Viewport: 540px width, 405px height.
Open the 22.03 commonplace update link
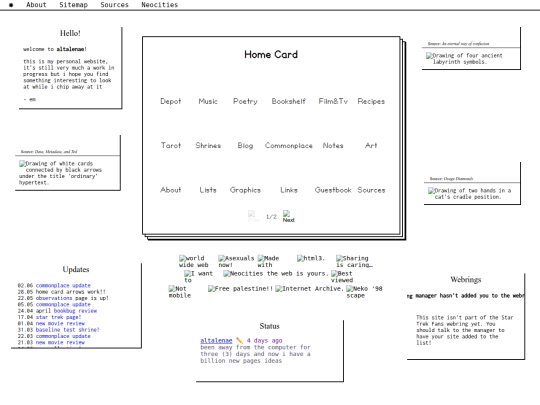coord(63,336)
